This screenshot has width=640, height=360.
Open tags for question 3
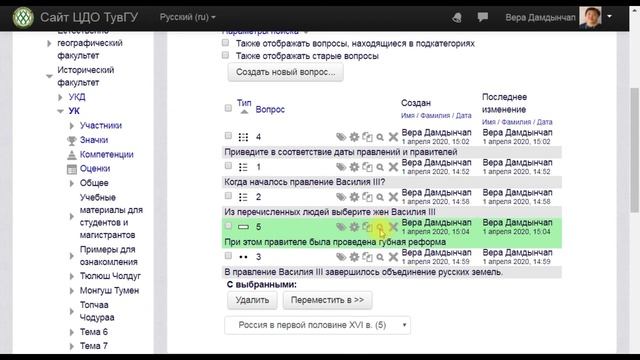pyautogui.click(x=341, y=257)
